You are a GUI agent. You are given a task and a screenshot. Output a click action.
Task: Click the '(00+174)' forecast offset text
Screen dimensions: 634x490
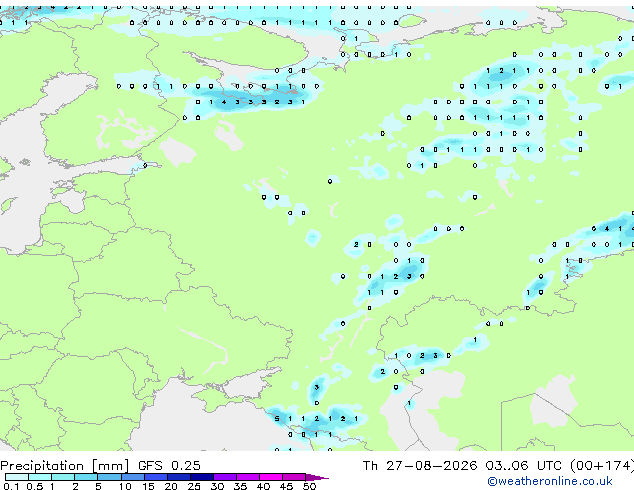(602, 466)
